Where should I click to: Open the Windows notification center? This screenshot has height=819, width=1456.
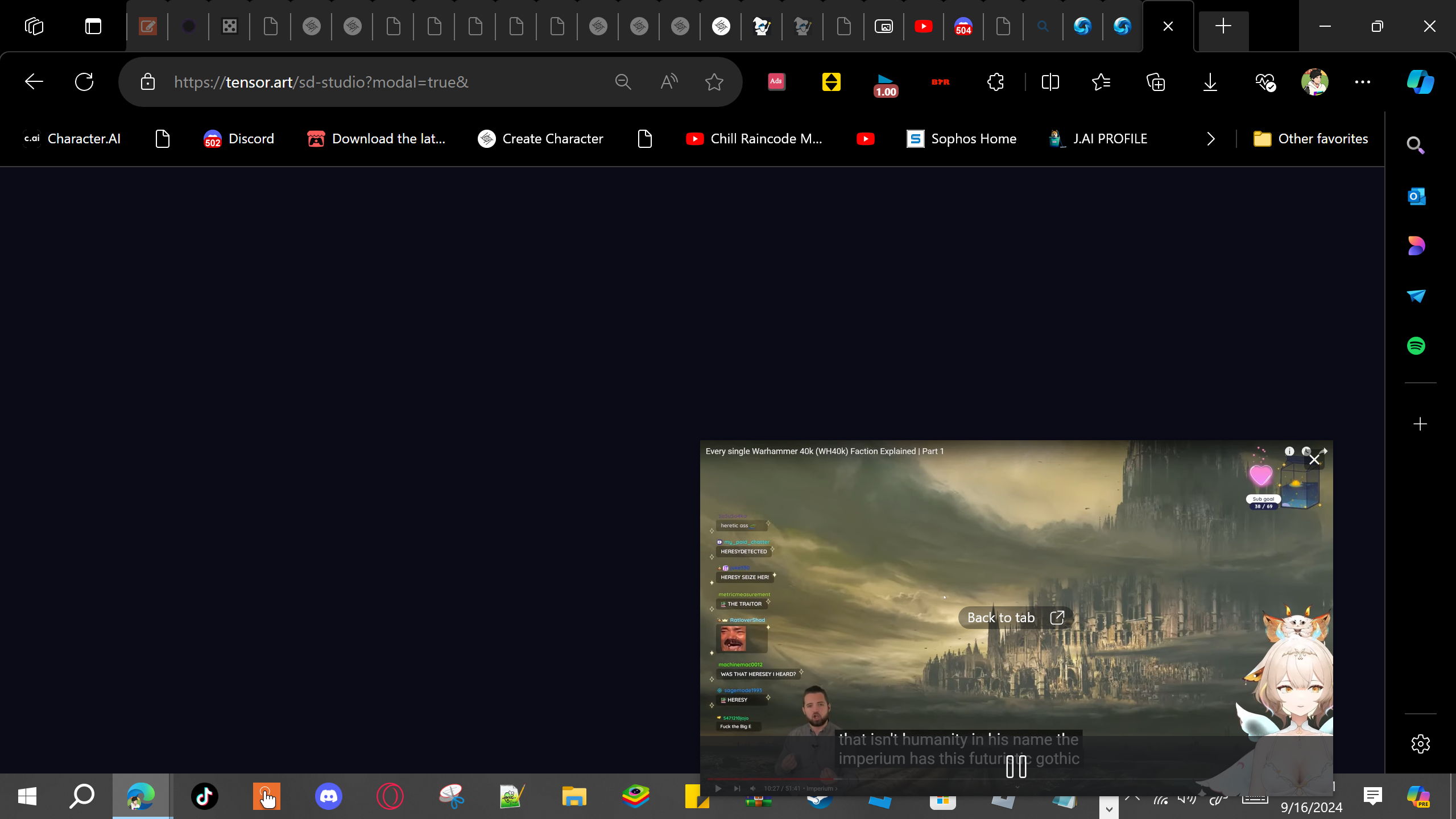click(1373, 796)
